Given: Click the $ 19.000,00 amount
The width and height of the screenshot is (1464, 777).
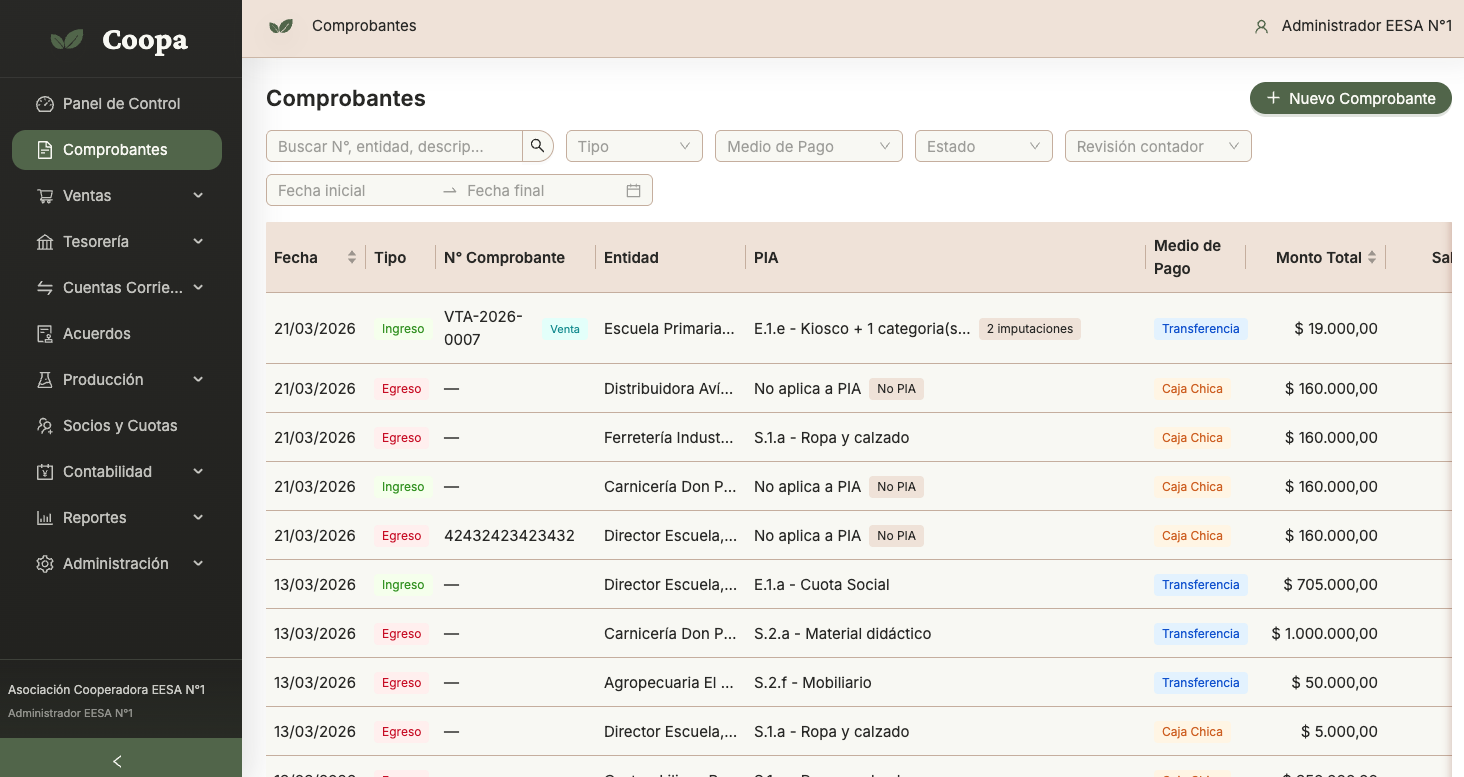Looking at the screenshot, I should [x=1336, y=328].
